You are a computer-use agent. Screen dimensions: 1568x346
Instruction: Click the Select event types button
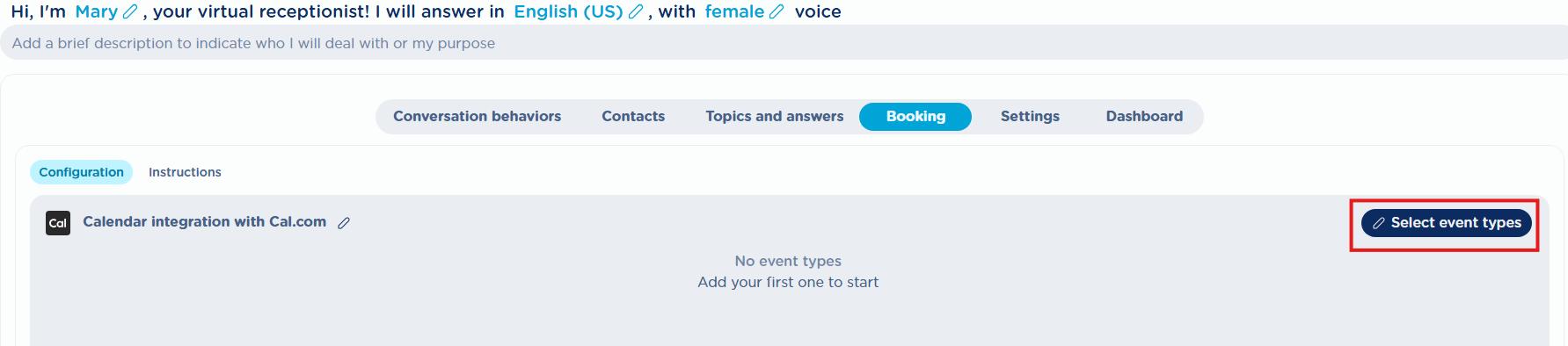[x=1447, y=223]
